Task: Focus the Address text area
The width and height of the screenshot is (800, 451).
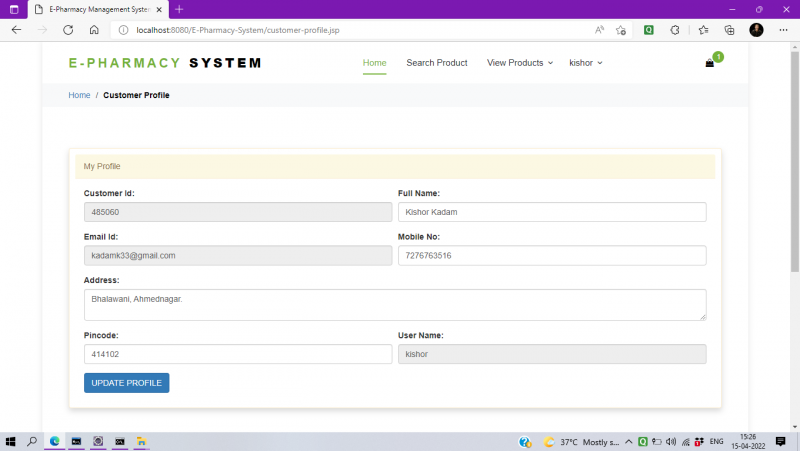Action: click(395, 305)
